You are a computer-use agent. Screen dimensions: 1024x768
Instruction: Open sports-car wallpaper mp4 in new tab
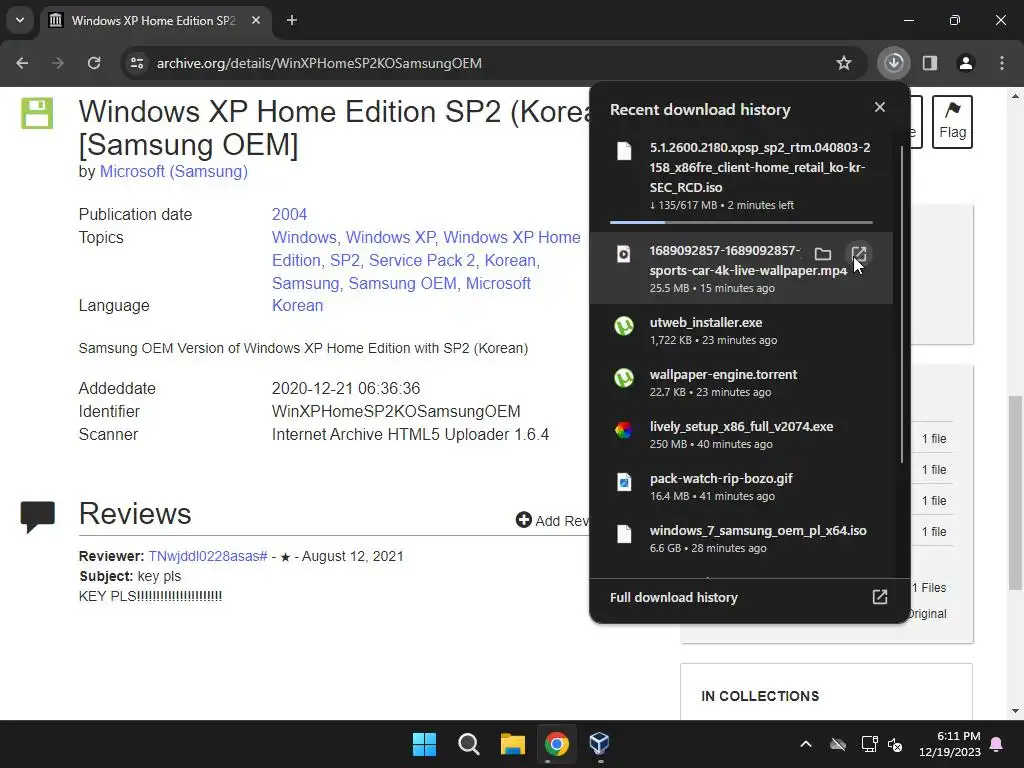[x=859, y=254]
